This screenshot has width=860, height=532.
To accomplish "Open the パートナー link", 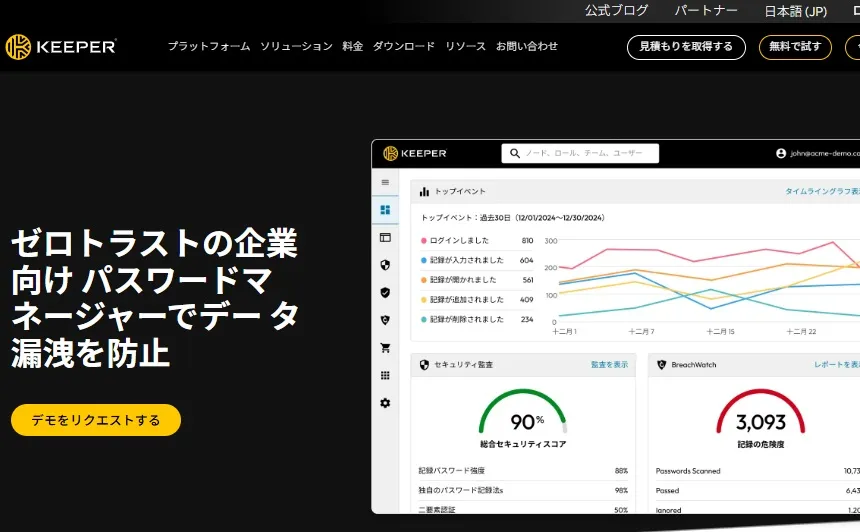I will pyautogui.click(x=706, y=10).
